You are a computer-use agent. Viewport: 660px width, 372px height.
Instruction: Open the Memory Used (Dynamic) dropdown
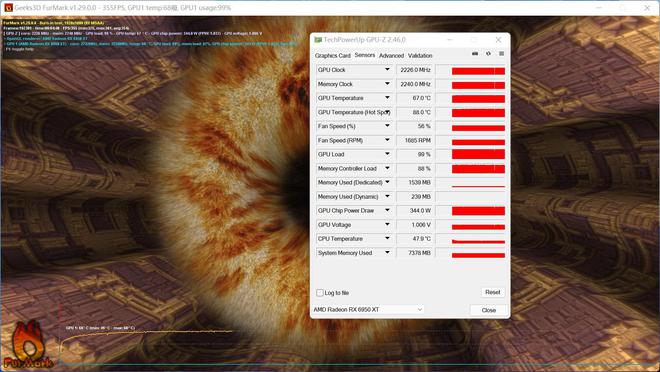click(387, 197)
